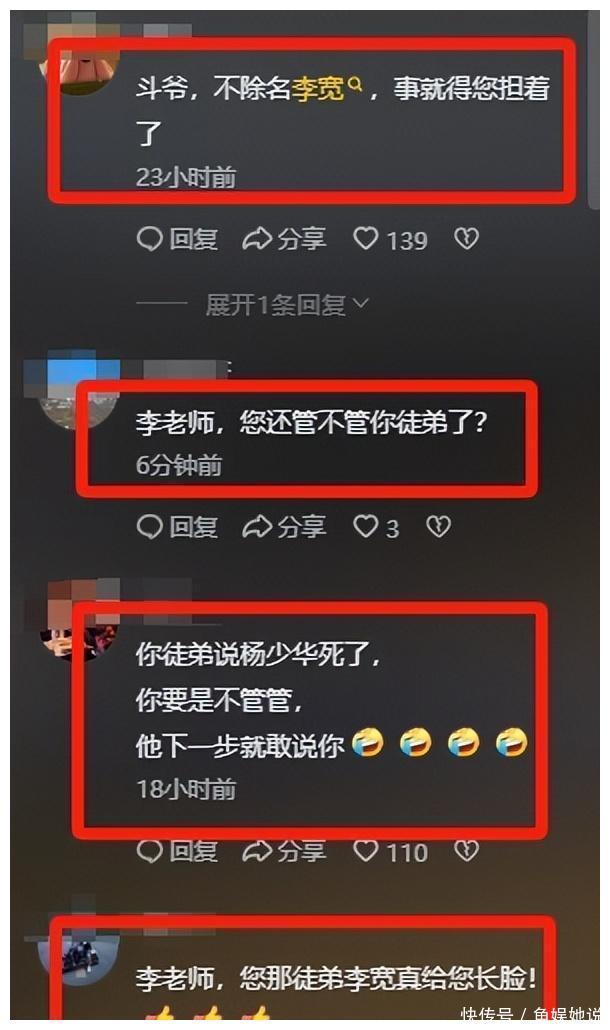
Task: Dislike the 李老师 6分钟前 comment
Action: click(x=439, y=526)
